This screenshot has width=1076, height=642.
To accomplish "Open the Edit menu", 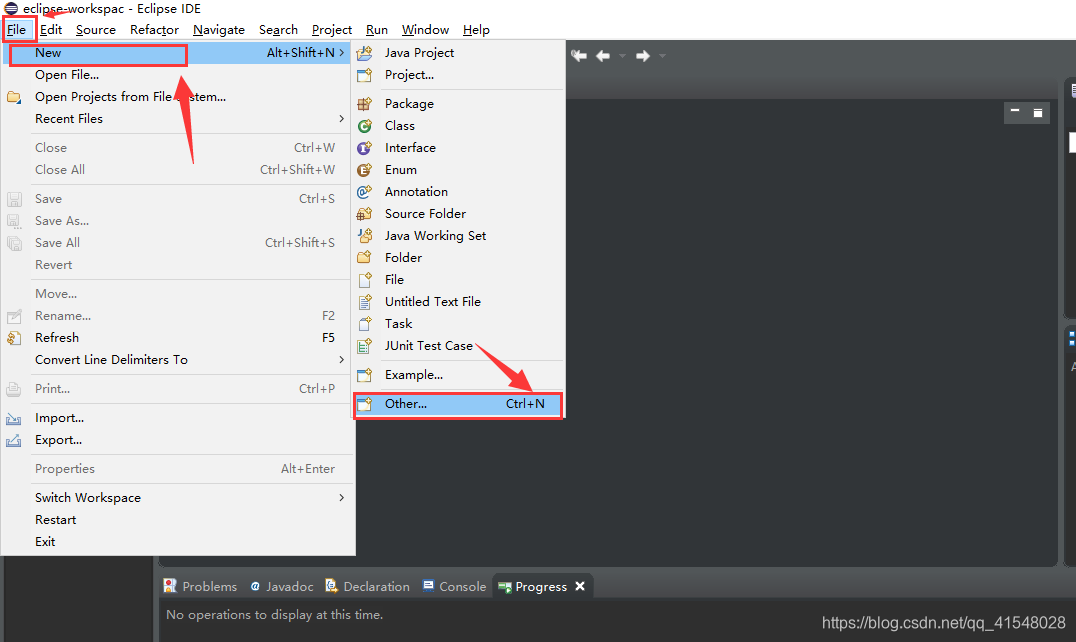I will pyautogui.click(x=51, y=29).
